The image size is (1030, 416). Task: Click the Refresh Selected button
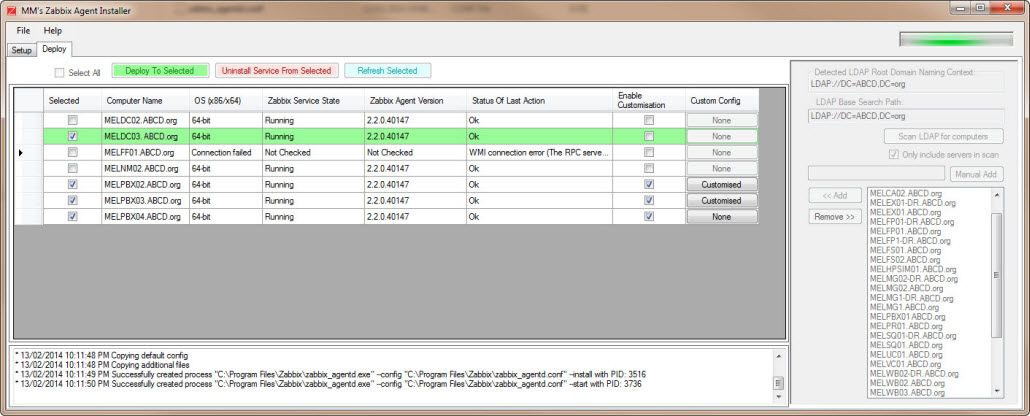388,71
